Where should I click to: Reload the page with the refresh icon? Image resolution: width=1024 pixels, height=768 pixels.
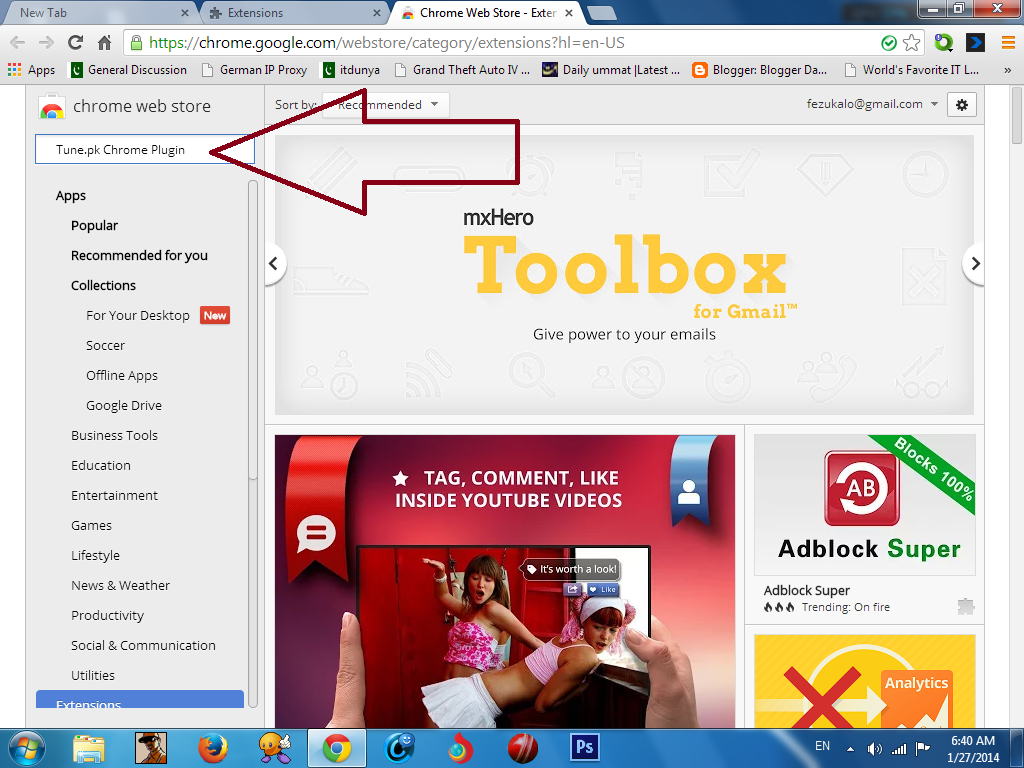click(x=76, y=43)
